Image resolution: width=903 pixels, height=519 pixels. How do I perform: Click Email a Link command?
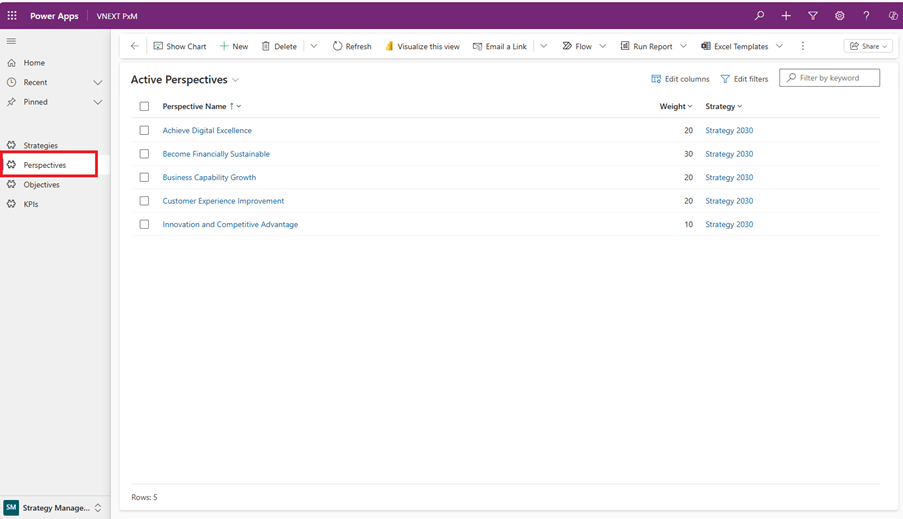coord(499,46)
